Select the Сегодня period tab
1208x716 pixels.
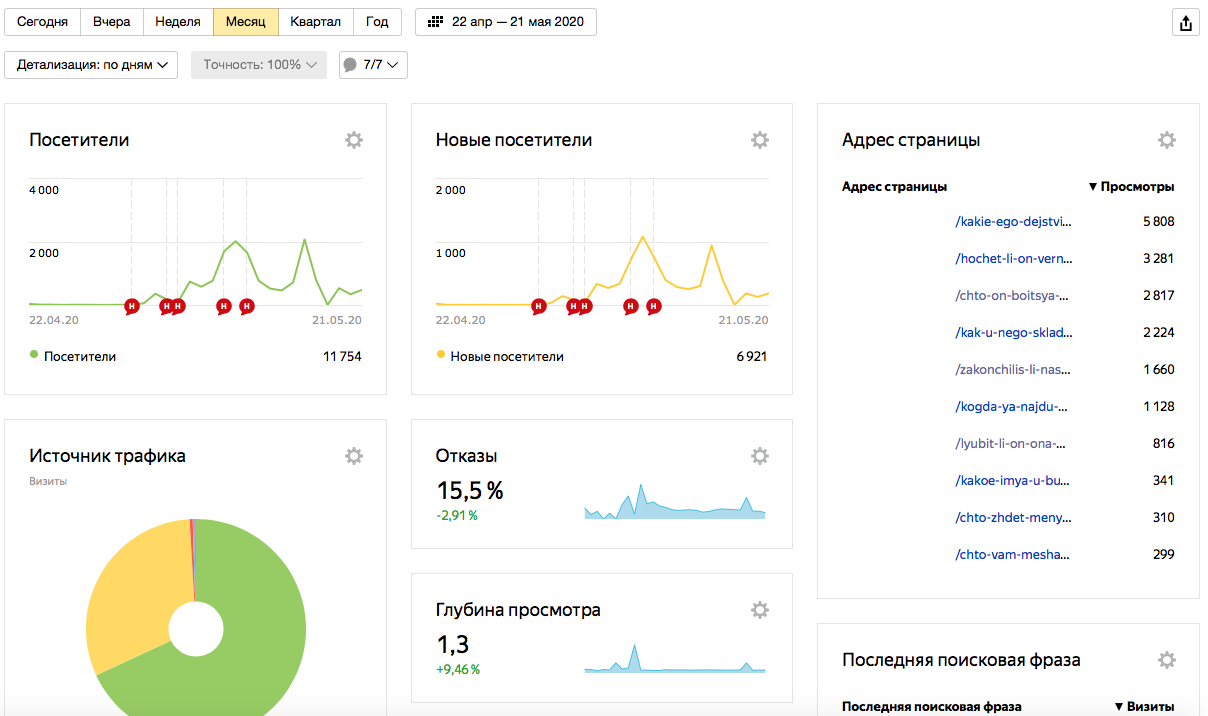point(42,22)
